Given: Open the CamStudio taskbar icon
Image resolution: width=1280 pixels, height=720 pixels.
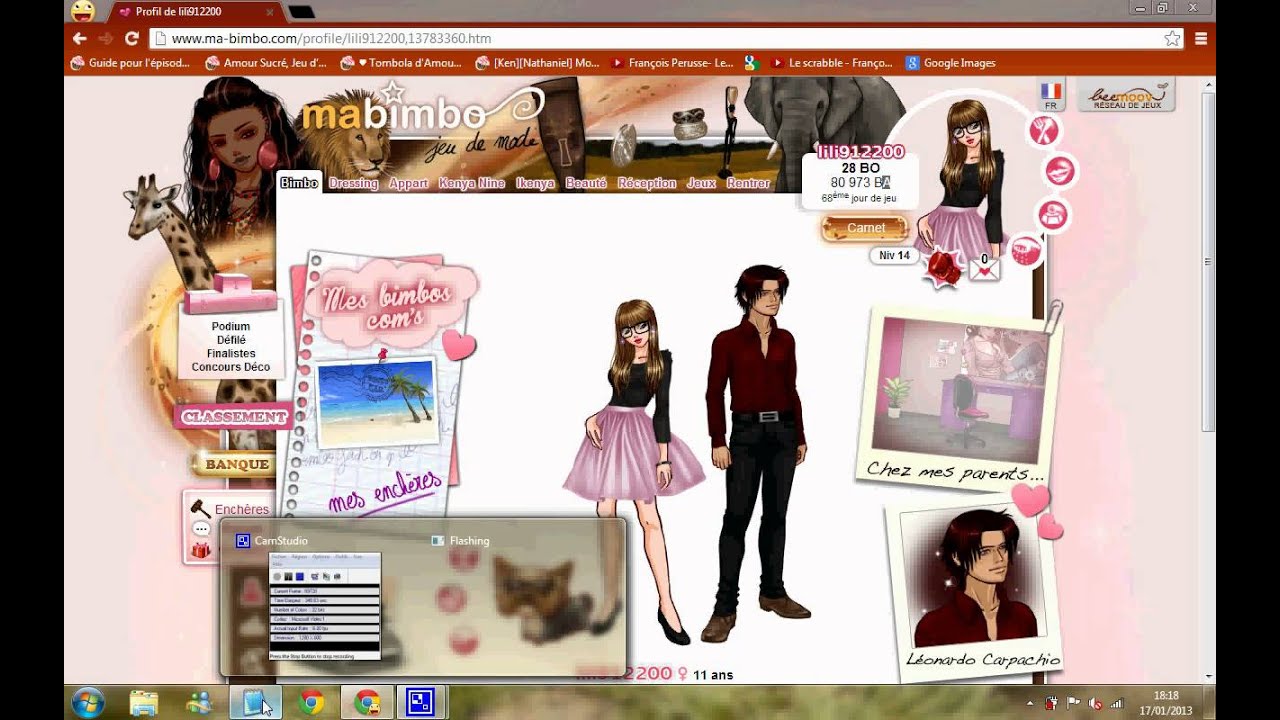Looking at the screenshot, I should [421, 703].
